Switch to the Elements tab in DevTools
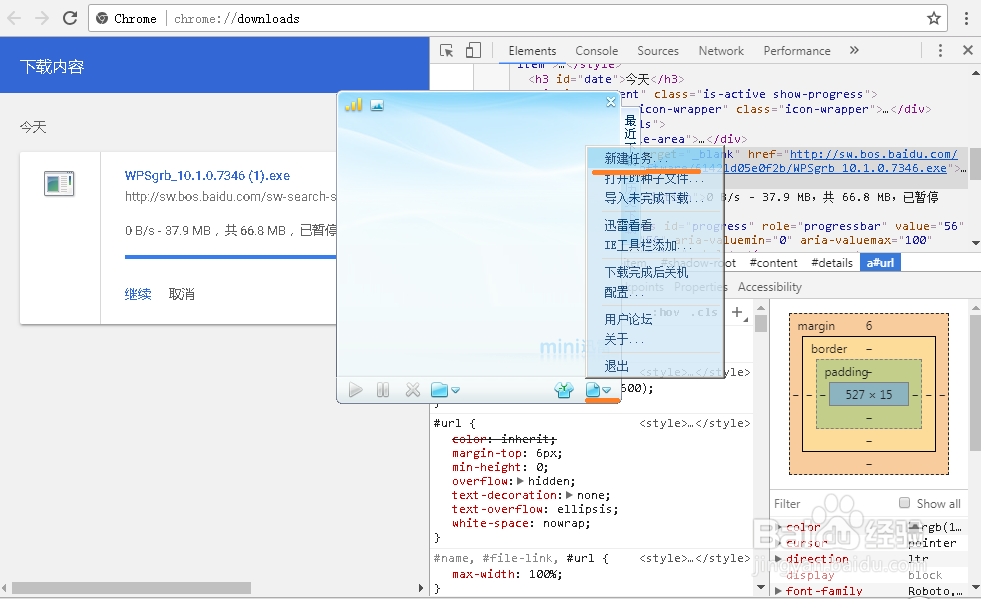The image size is (981, 599). pos(532,51)
